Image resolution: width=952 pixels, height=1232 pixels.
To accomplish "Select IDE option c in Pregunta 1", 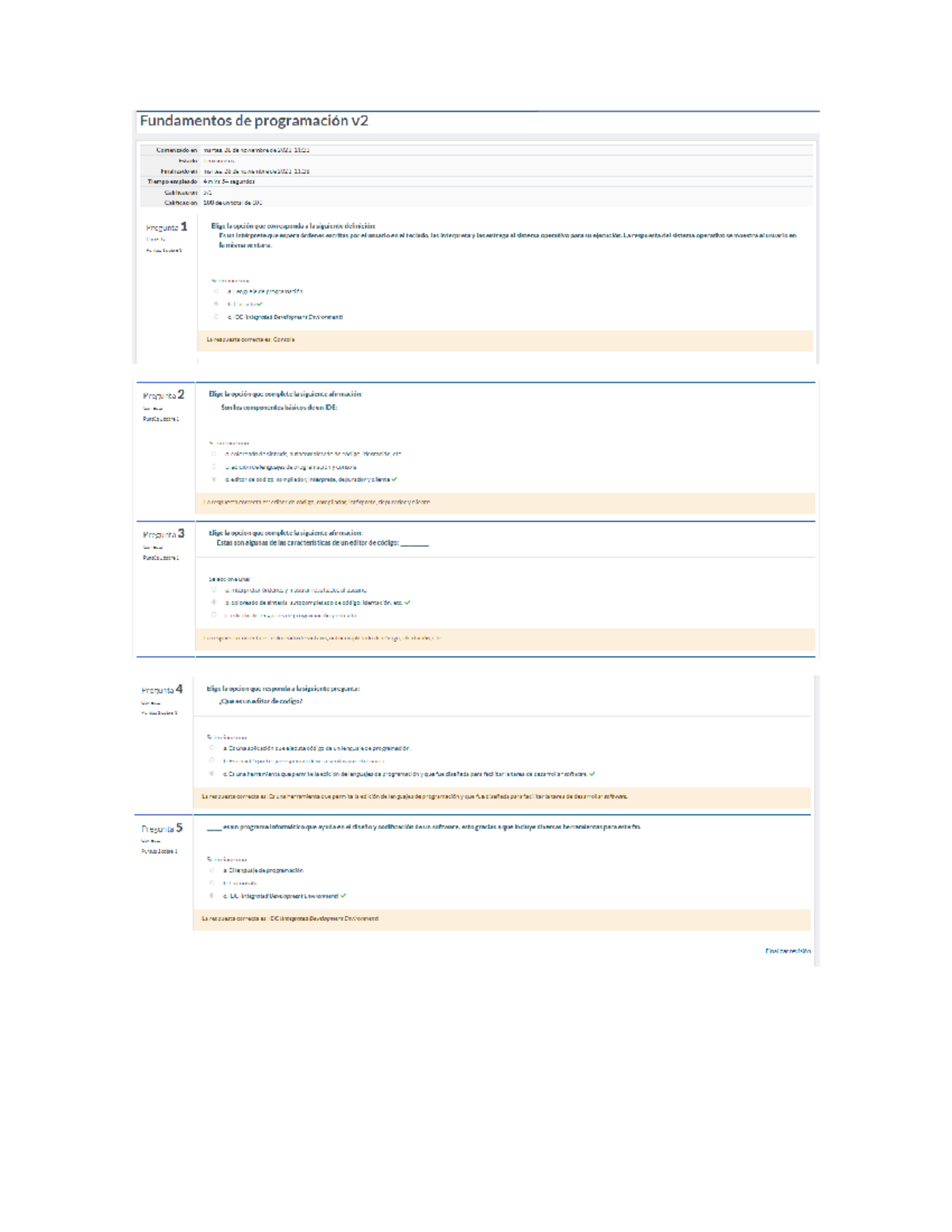I will tap(217, 317).
